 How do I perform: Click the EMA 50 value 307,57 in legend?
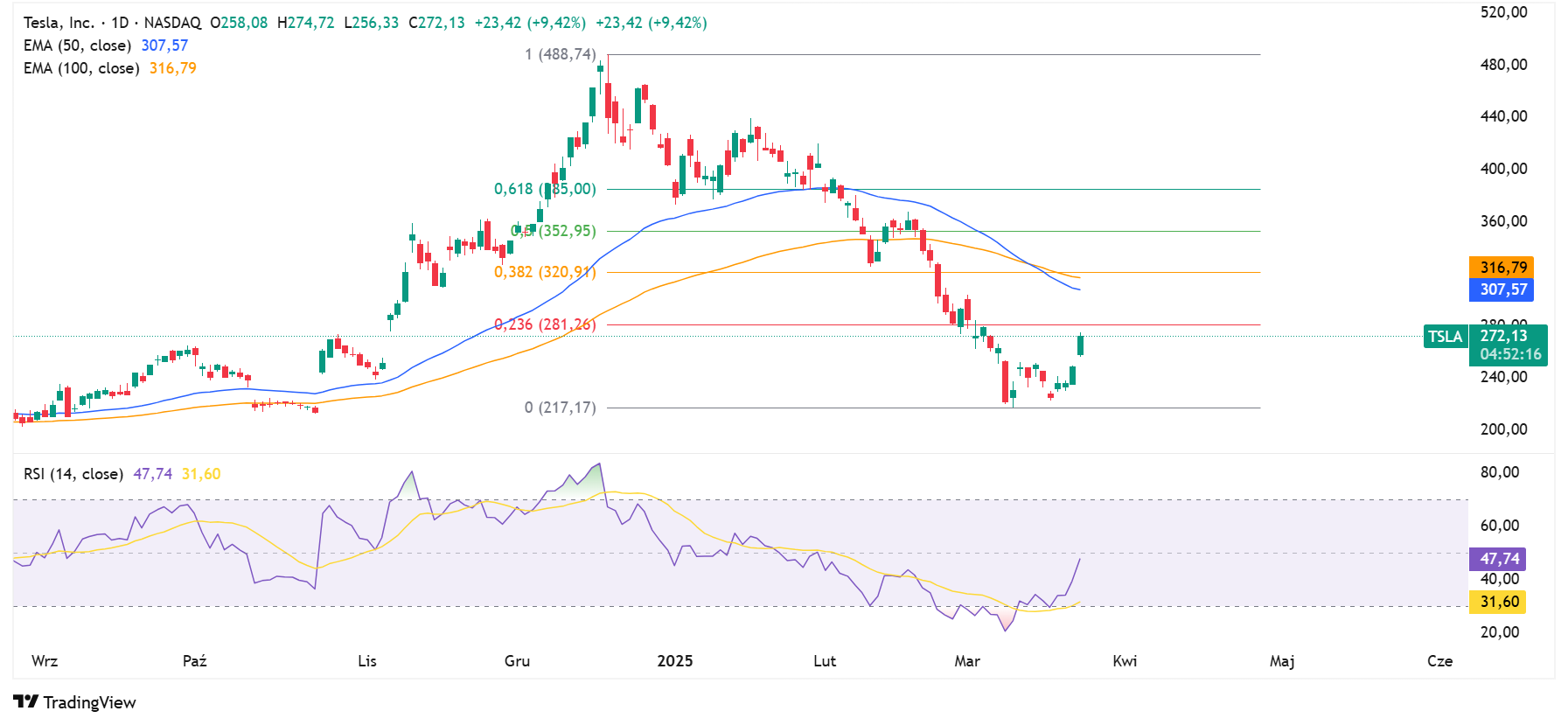[164, 45]
